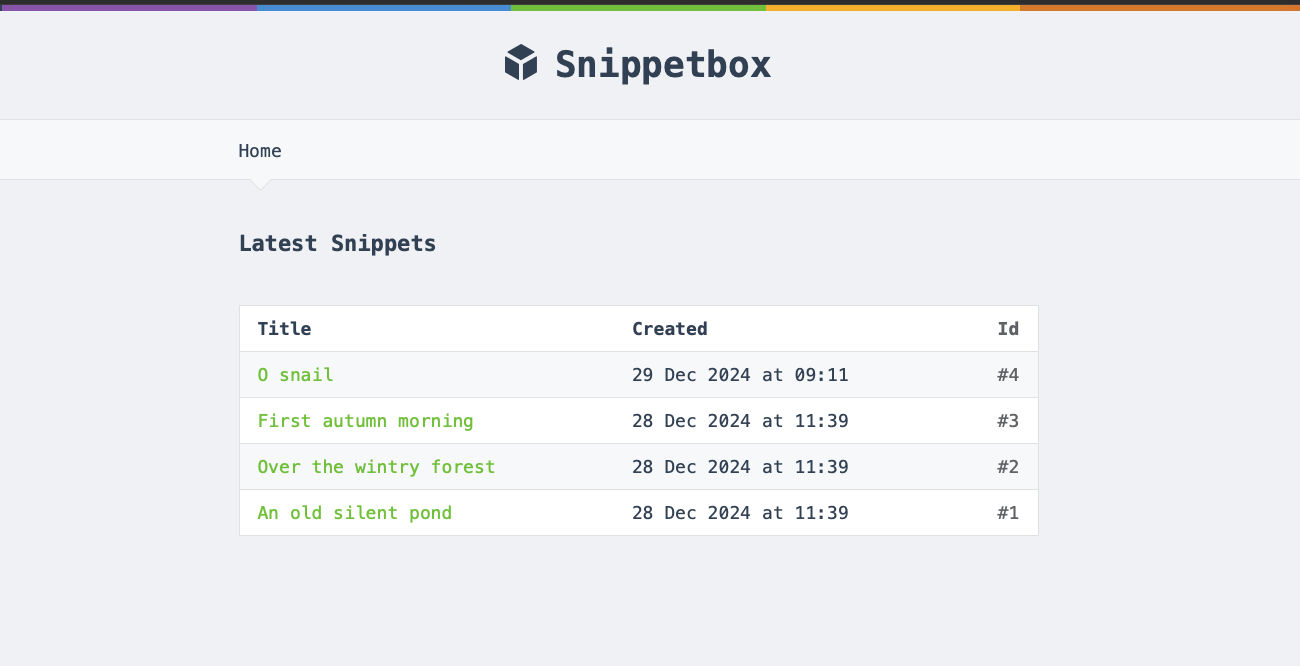Click the green segment of top color bar
The height and width of the screenshot is (666, 1300).
click(638, 6)
